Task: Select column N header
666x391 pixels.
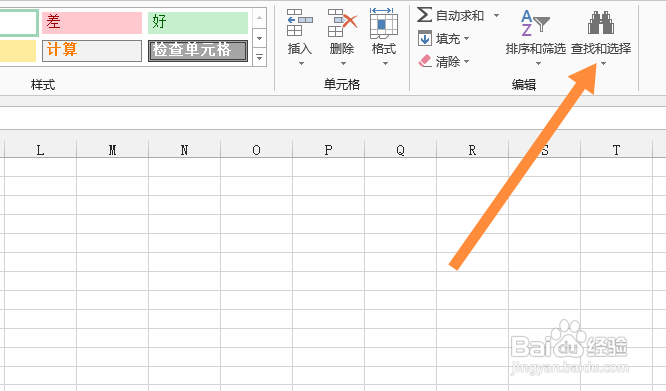Action: click(x=184, y=150)
